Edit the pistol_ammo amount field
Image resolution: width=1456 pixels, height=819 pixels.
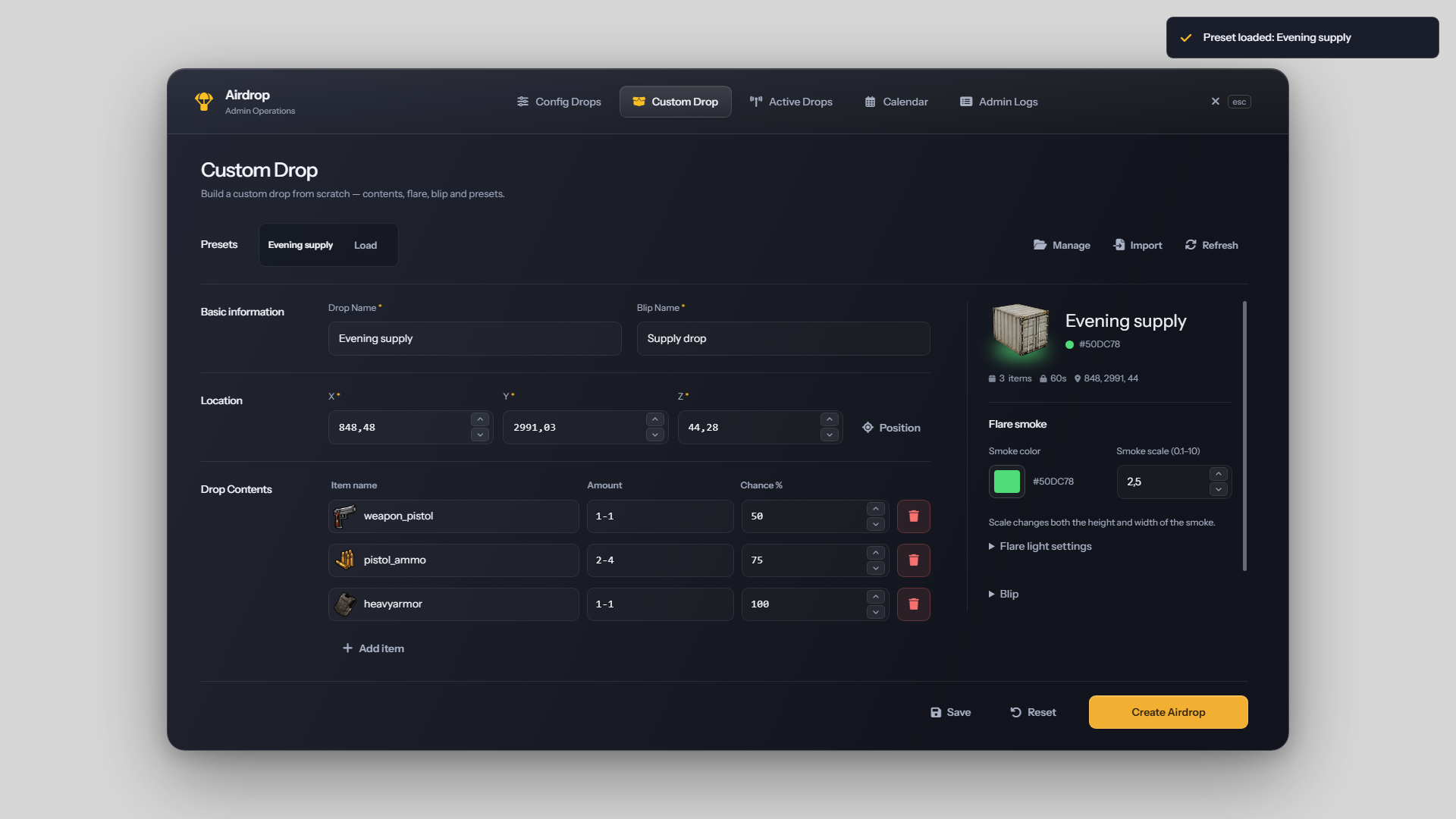(x=660, y=560)
